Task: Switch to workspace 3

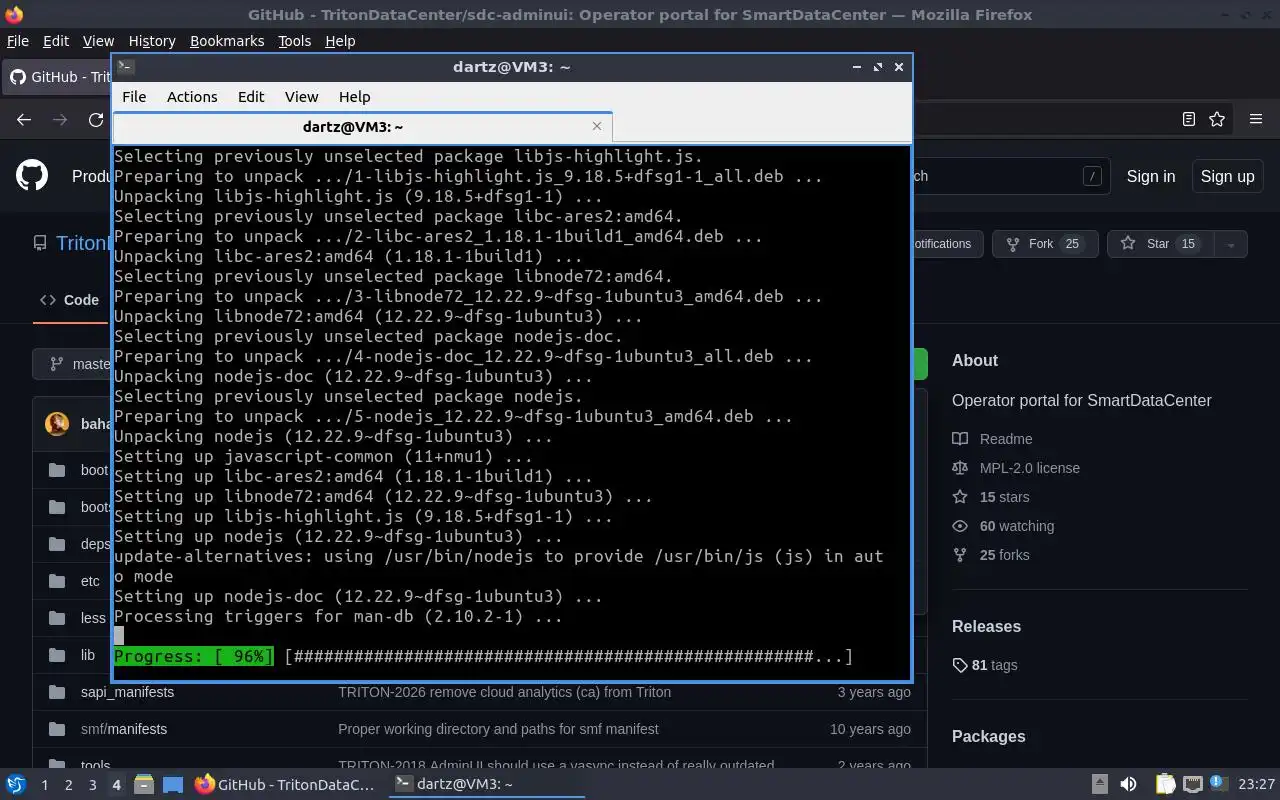Action: tap(92, 785)
